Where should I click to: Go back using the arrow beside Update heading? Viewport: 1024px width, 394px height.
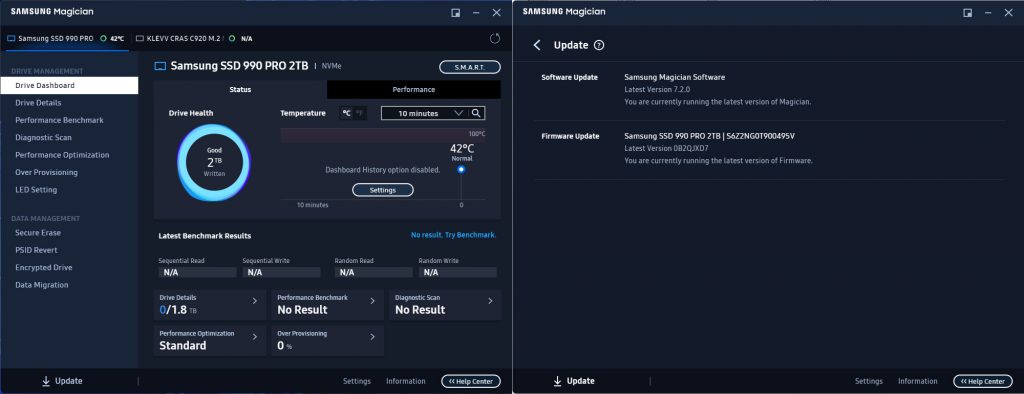(537, 45)
